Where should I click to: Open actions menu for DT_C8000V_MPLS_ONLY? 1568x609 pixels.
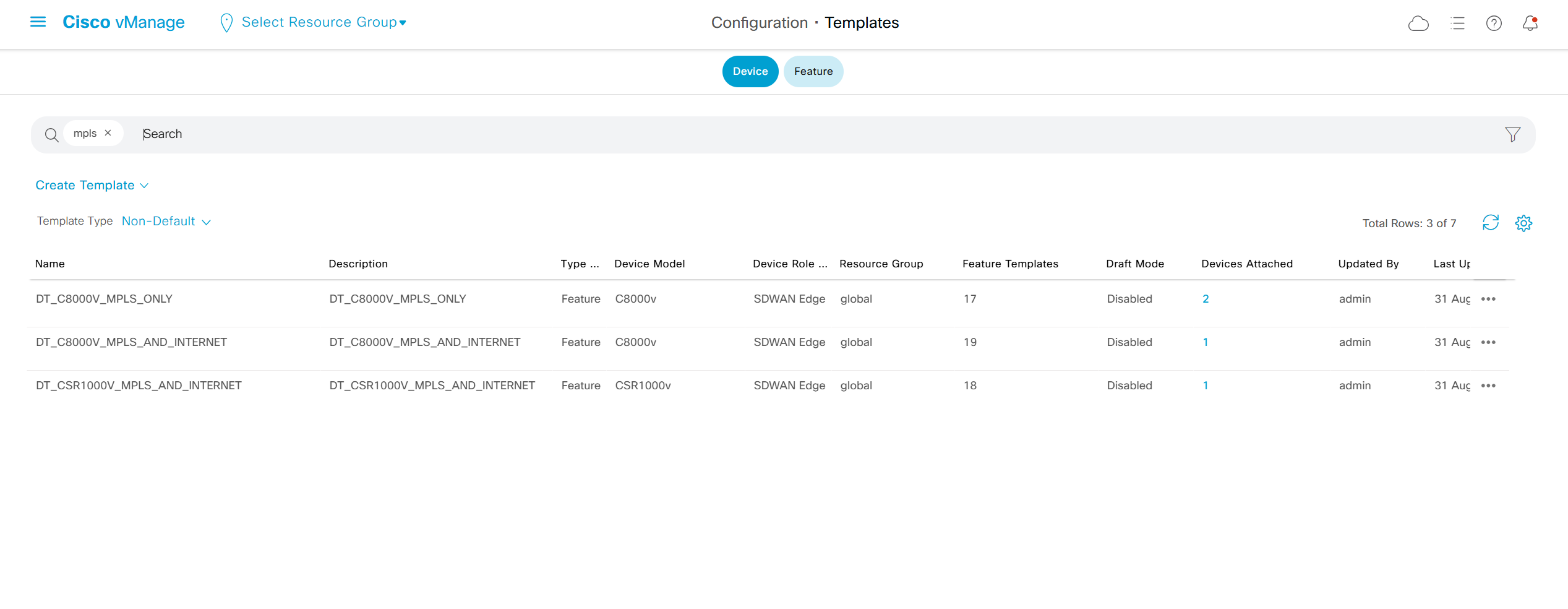coord(1488,299)
